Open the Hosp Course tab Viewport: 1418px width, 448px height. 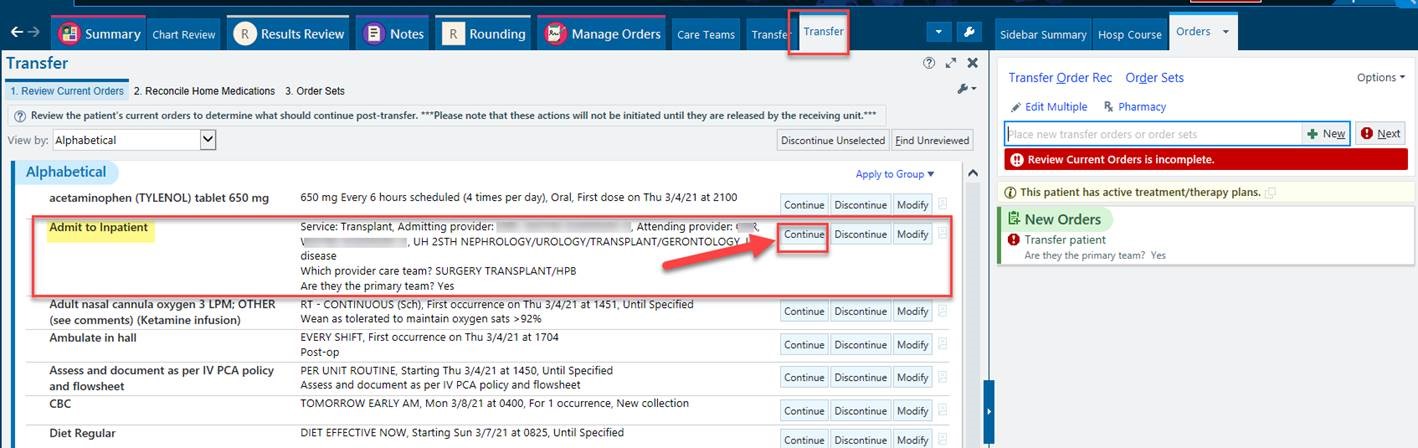(x=1130, y=34)
